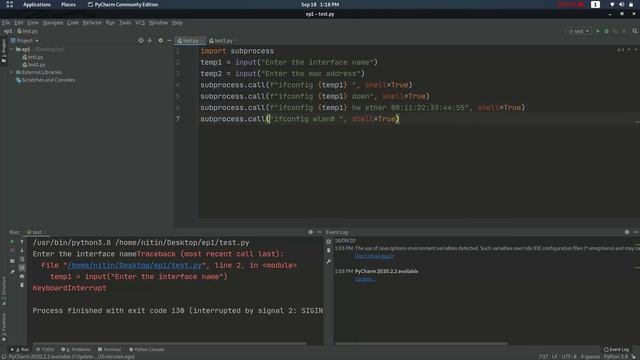This screenshot has height=360, width=640.
Task: Open the Python Console tool window tab
Action: [147, 349]
